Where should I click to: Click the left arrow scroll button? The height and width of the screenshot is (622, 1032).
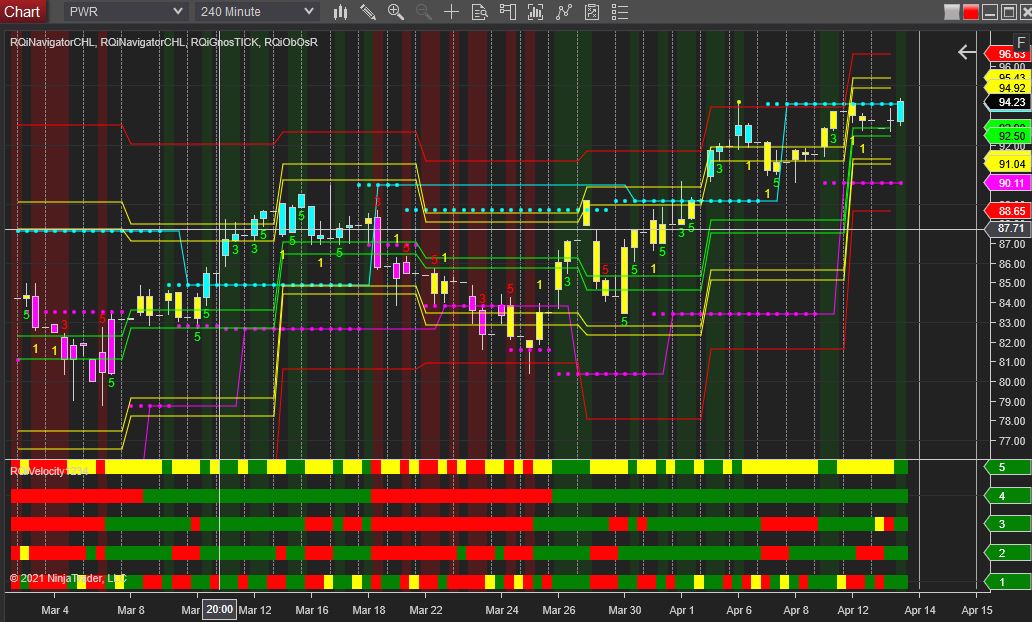pyautogui.click(x=966, y=52)
